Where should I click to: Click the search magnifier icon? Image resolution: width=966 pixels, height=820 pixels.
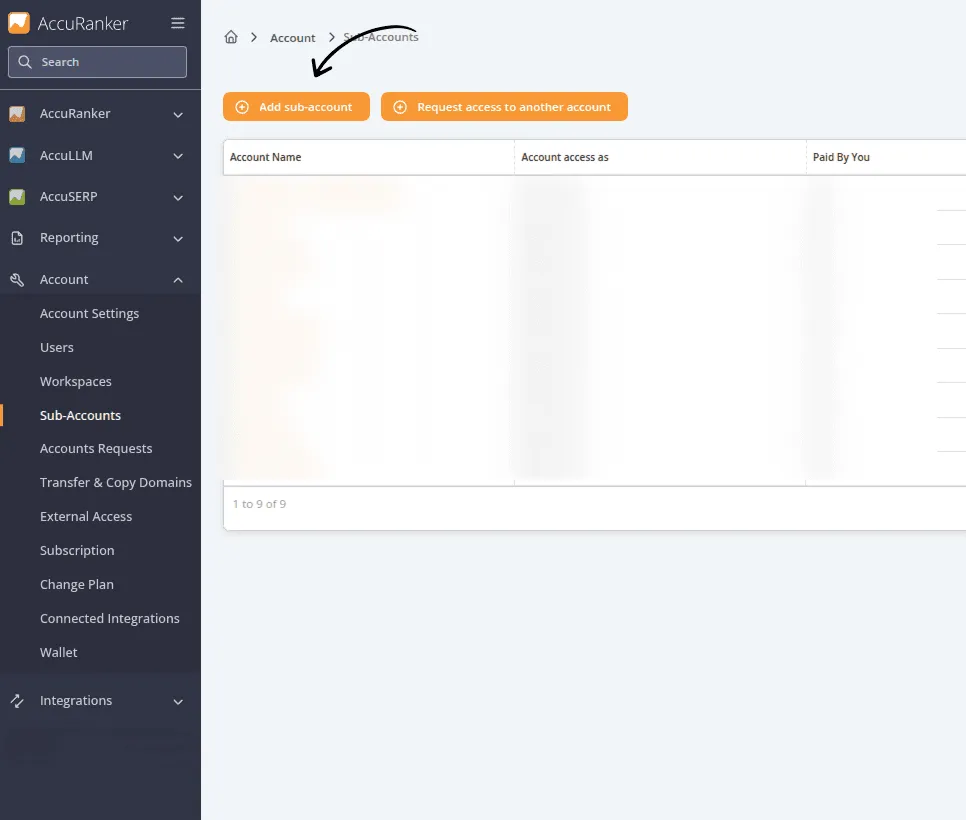25,62
